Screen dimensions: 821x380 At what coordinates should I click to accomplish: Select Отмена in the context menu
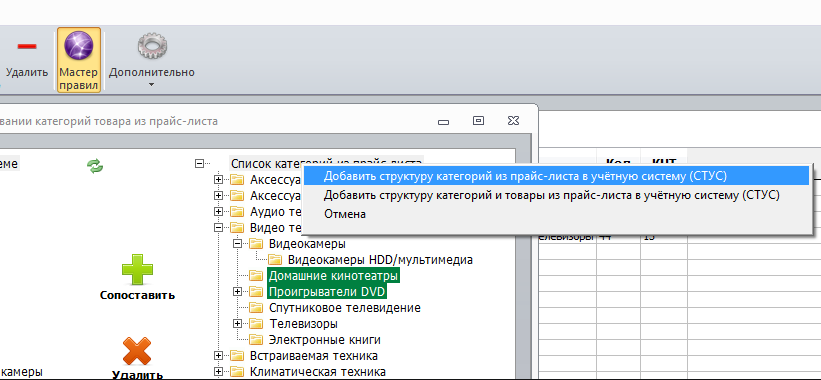(556, 214)
